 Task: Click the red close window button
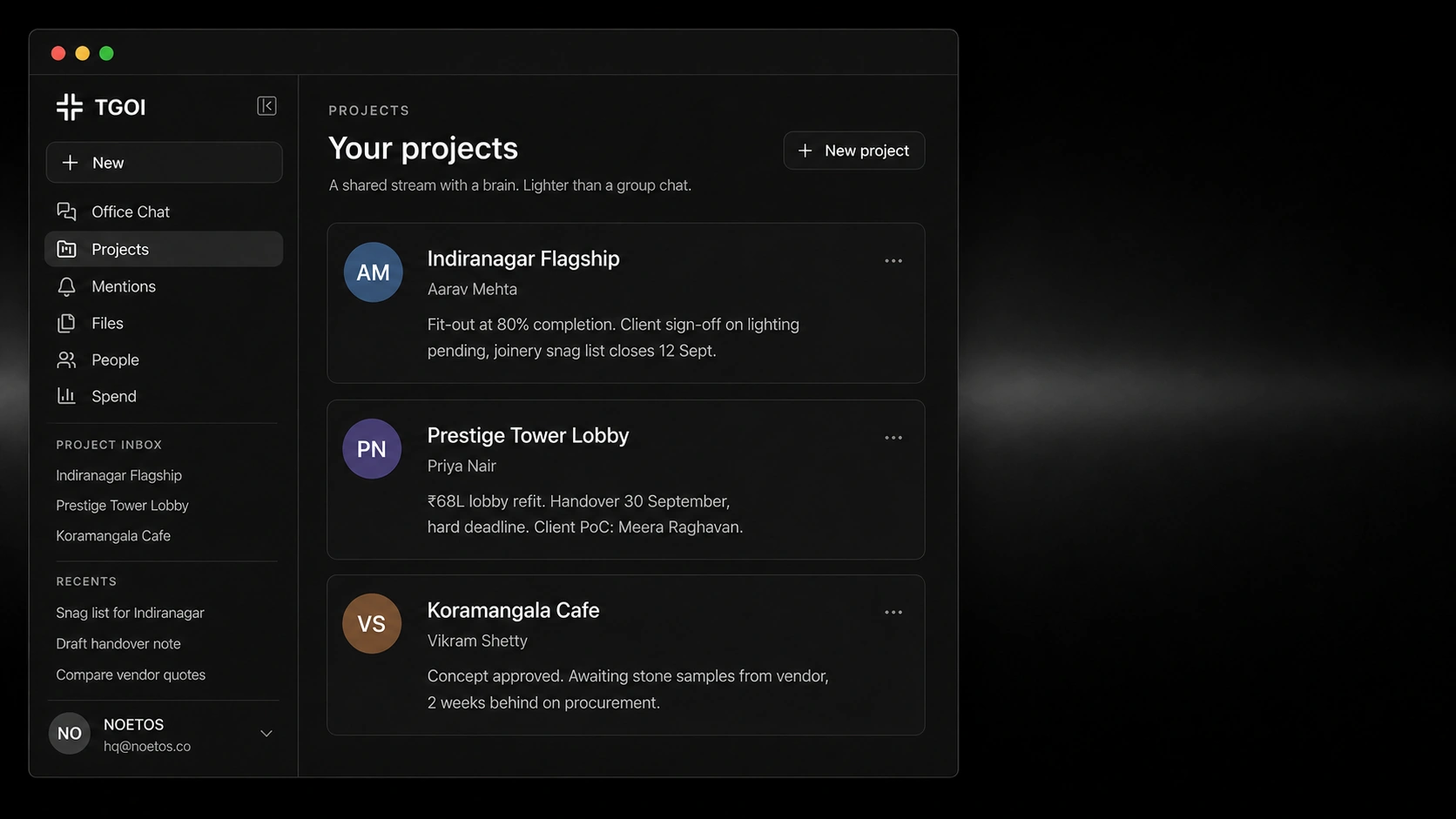pyautogui.click(x=58, y=53)
